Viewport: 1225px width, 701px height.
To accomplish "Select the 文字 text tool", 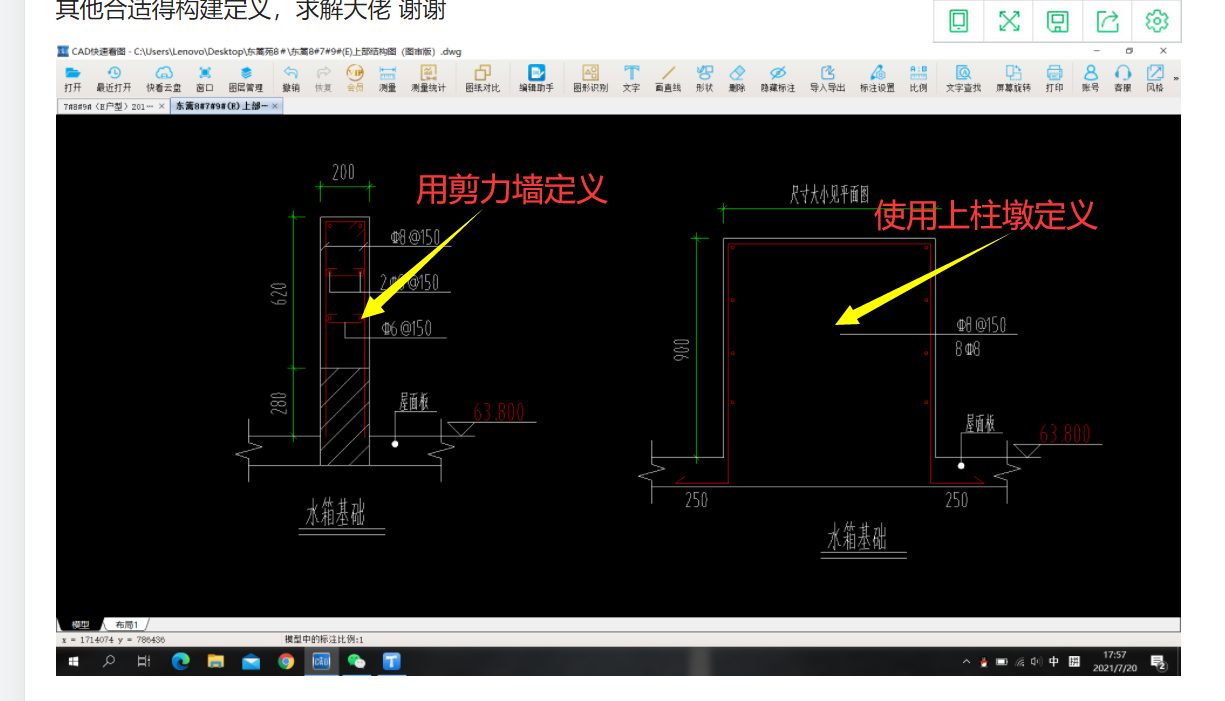I will tap(631, 78).
